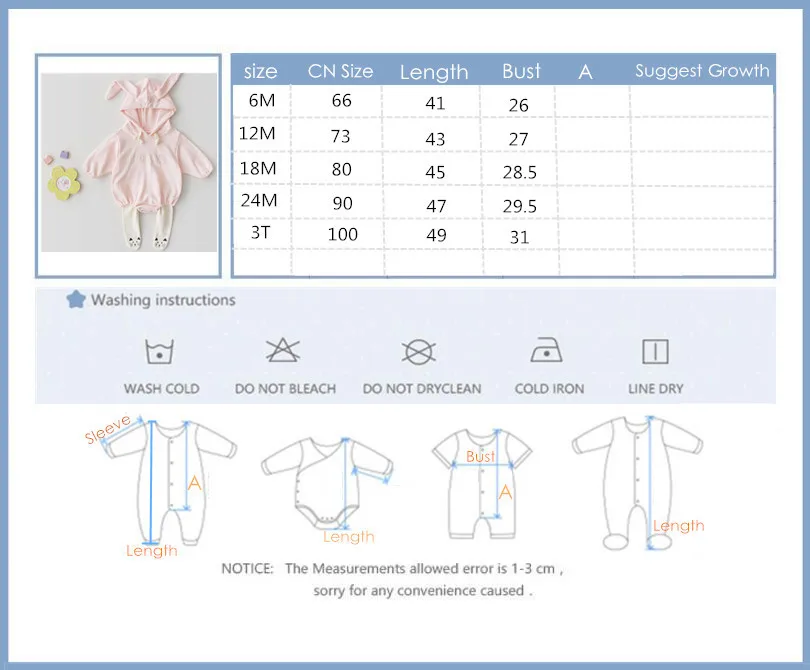Click Bust value '27'
Screen dimensions: 810x670
(518, 139)
